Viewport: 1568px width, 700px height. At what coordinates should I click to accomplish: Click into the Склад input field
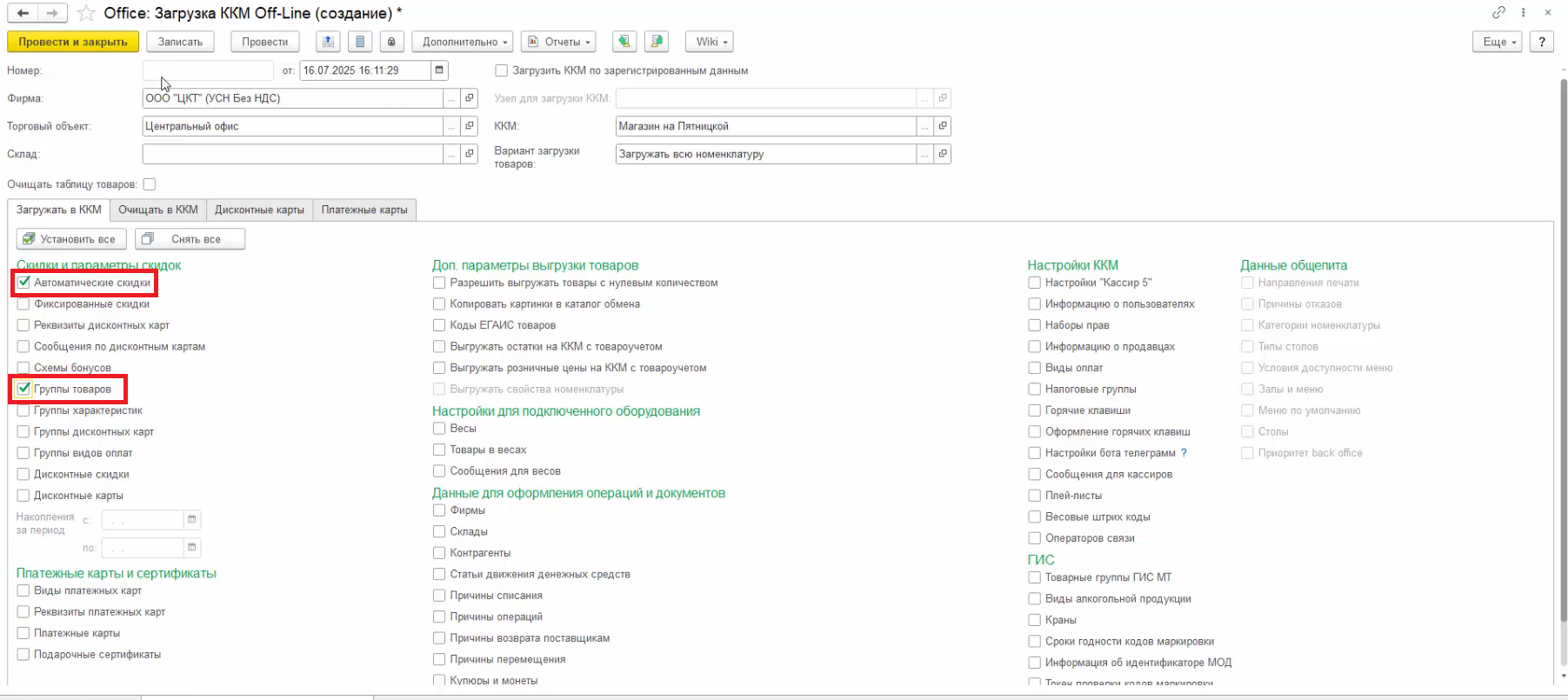(x=292, y=154)
